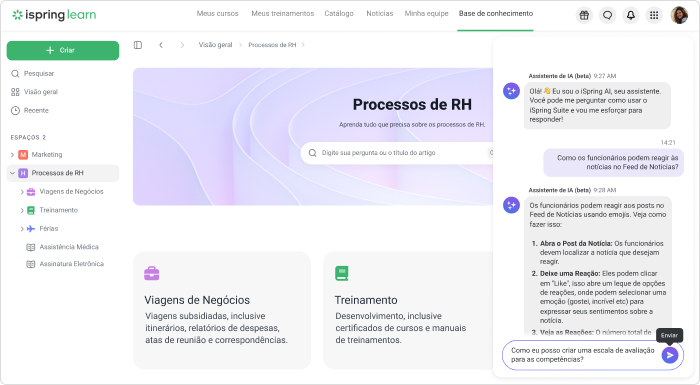Image resolution: width=700 pixels, height=385 pixels.
Task: Click the AI assistant avatar by the second reply
Action: (511, 205)
